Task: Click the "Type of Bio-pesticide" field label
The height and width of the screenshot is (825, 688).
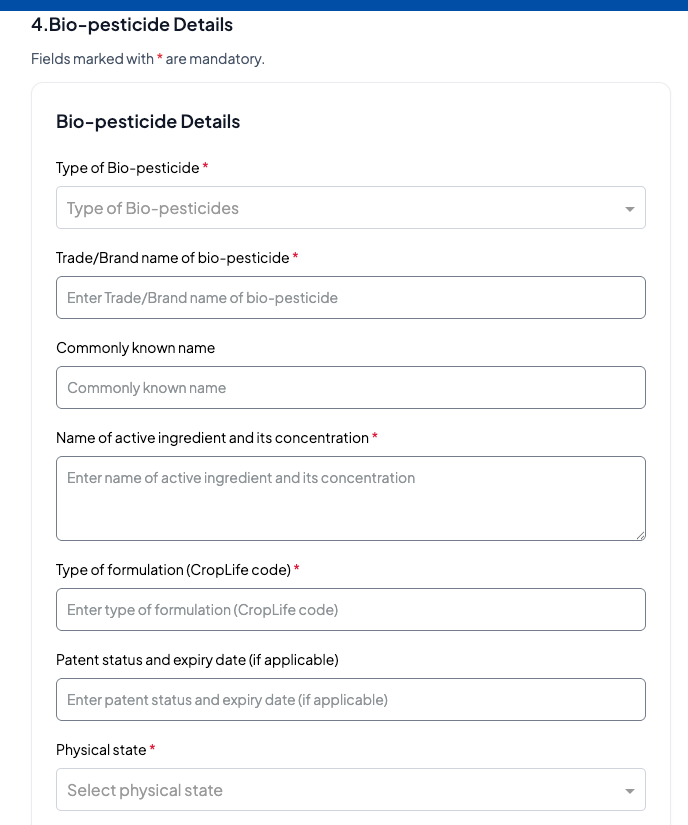Action: 128,168
